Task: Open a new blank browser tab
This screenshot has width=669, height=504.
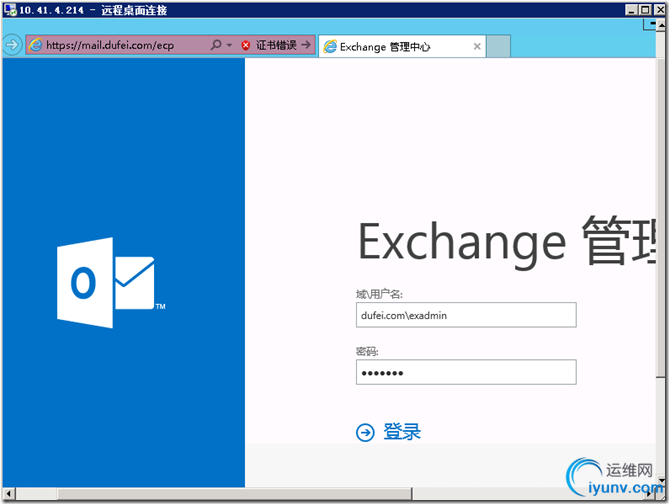Action: (x=498, y=46)
